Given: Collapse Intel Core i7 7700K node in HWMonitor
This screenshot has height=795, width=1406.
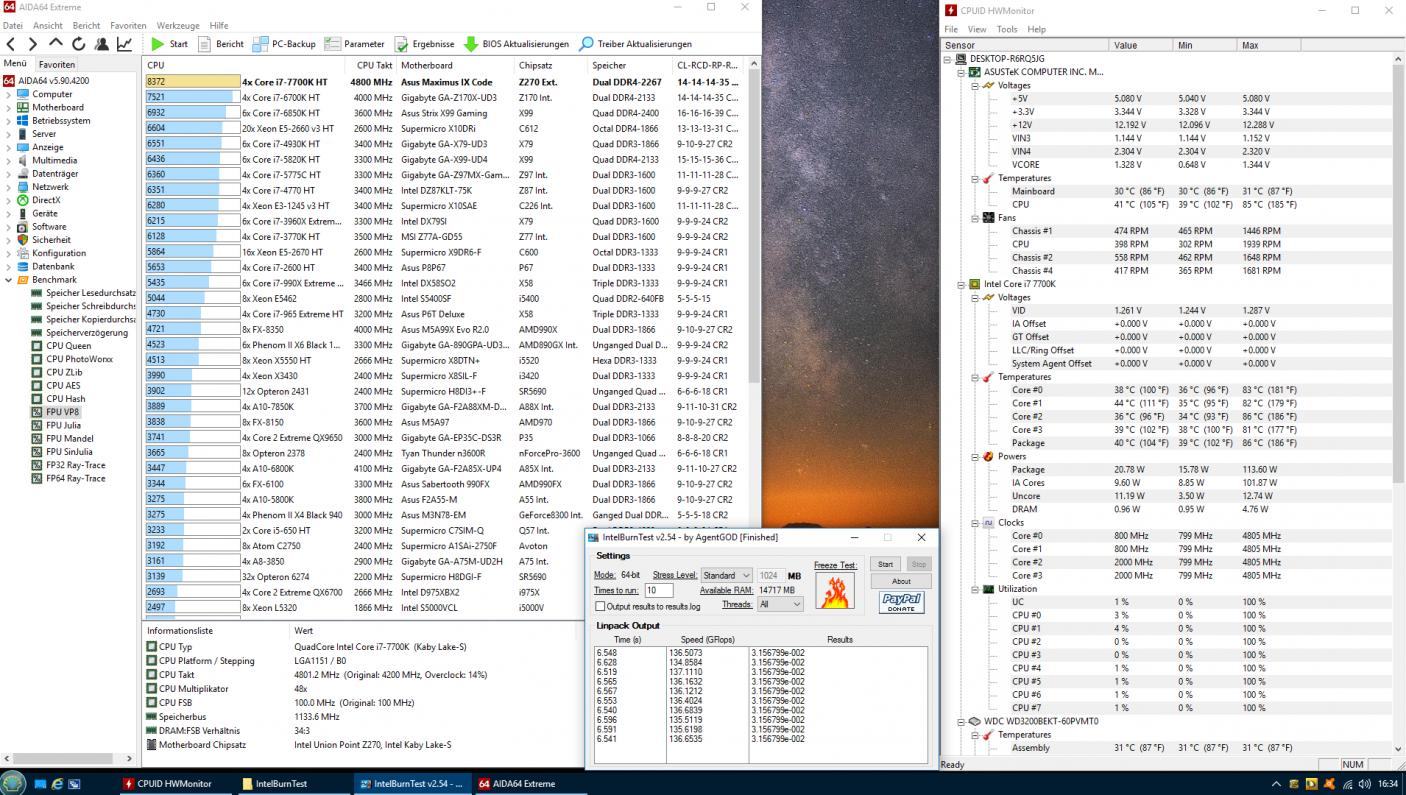Looking at the screenshot, I should point(962,284).
